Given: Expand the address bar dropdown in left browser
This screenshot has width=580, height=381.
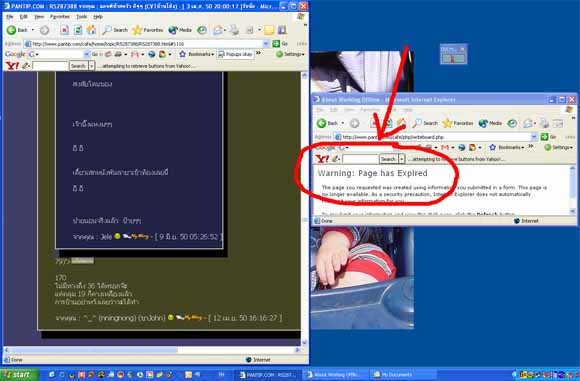Looking at the screenshot, I should 266,44.
